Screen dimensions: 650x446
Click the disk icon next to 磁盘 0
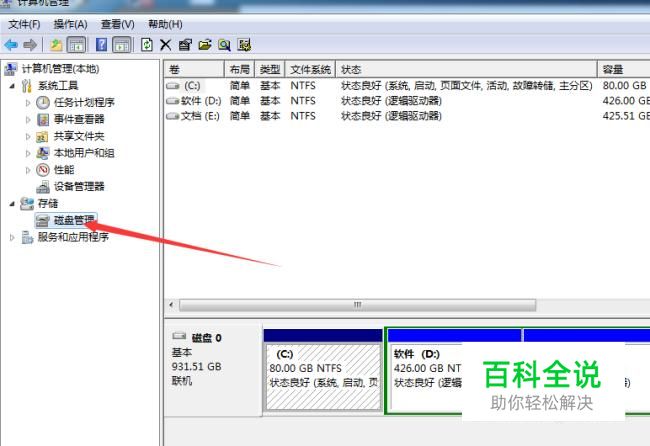coord(179,336)
